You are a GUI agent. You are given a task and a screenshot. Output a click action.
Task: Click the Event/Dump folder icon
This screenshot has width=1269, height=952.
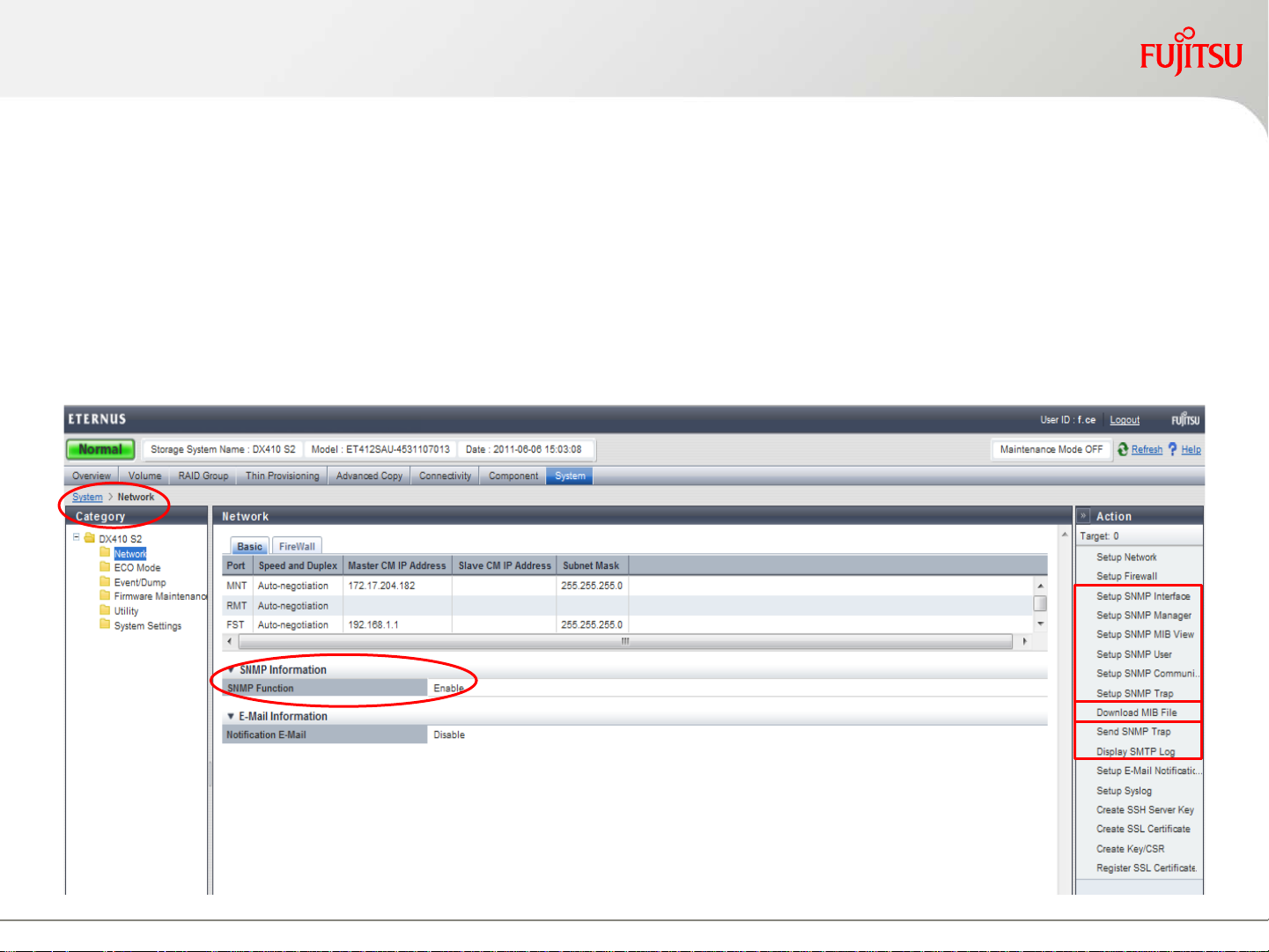point(105,582)
